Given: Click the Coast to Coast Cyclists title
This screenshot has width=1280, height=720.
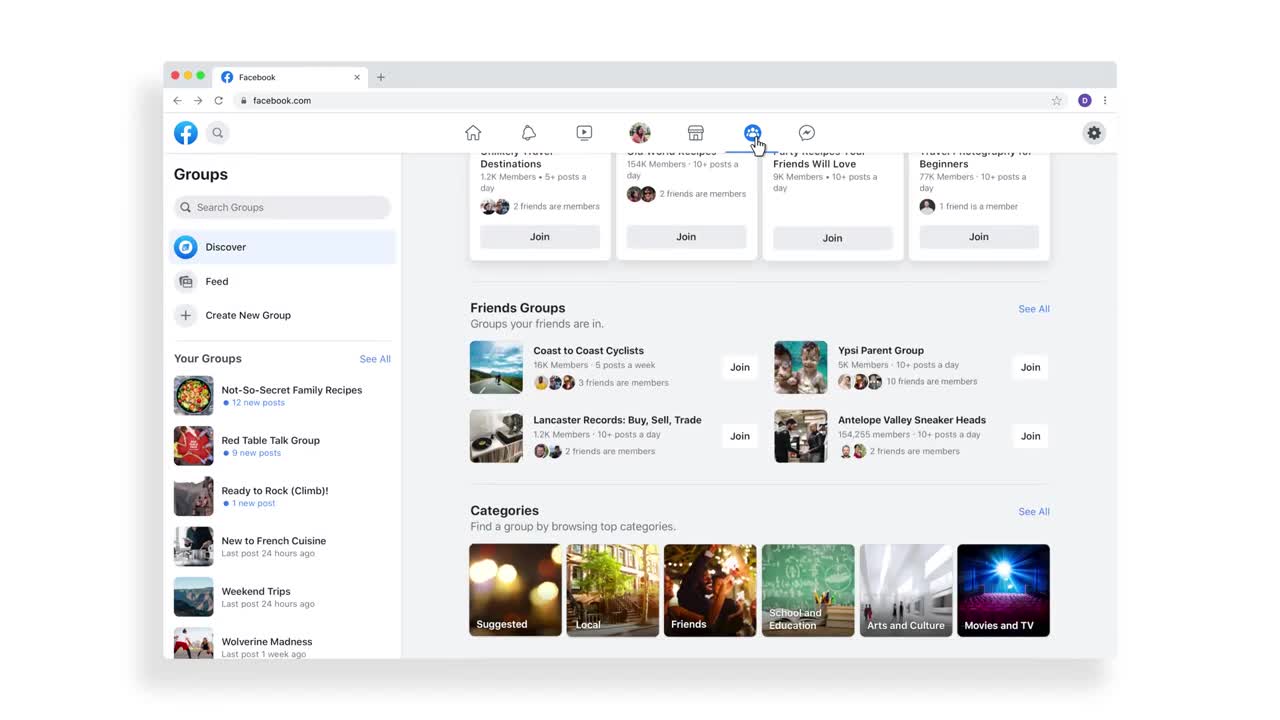Looking at the screenshot, I should tap(589, 351).
